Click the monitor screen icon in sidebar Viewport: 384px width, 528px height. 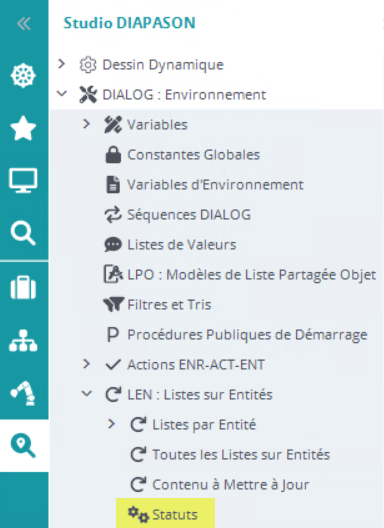click(23, 180)
